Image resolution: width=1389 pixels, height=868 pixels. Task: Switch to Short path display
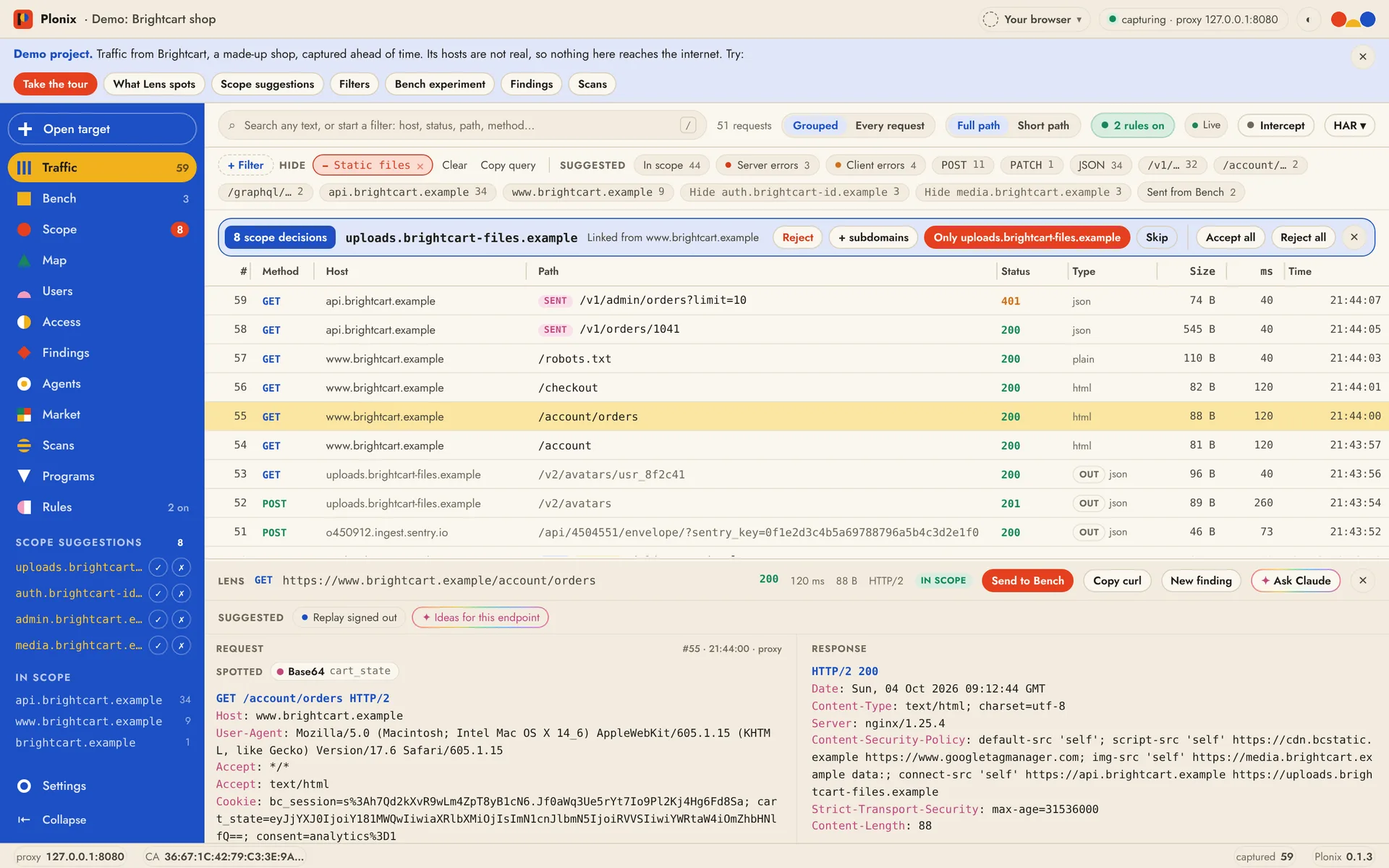(x=1042, y=125)
